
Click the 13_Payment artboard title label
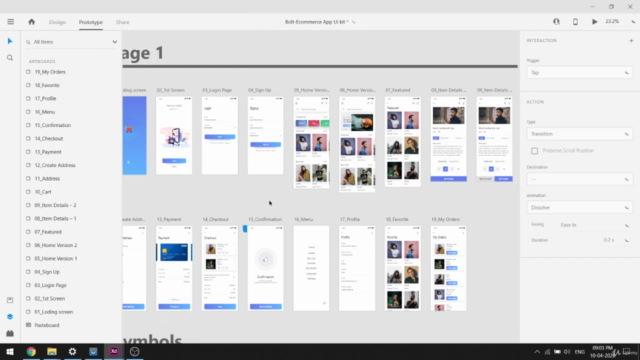click(169, 220)
